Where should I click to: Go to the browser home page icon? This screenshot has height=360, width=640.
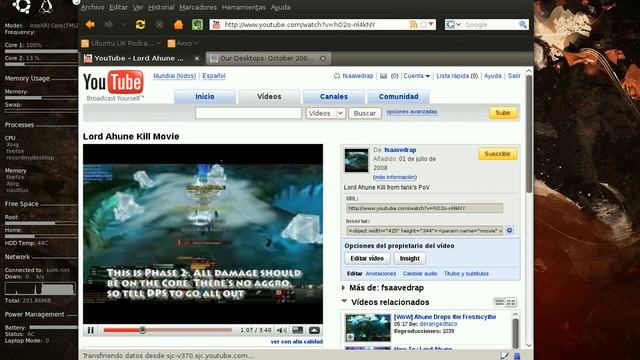pyautogui.click(x=178, y=24)
